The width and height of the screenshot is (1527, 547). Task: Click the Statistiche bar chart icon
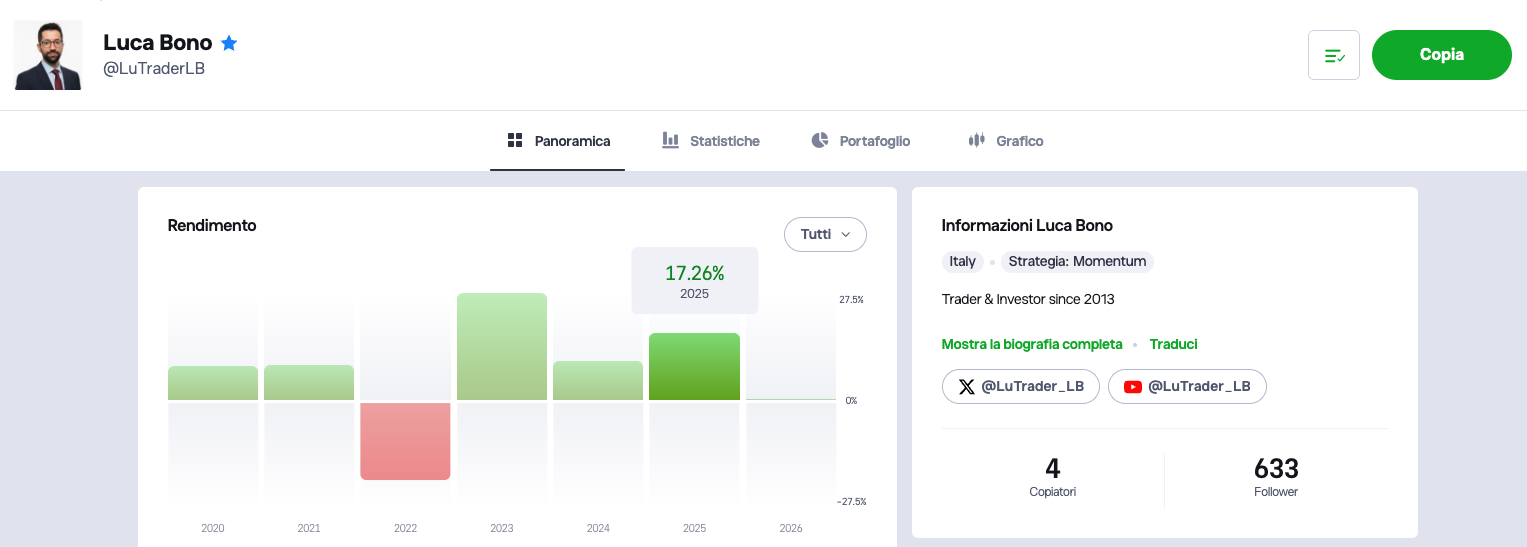click(x=671, y=140)
